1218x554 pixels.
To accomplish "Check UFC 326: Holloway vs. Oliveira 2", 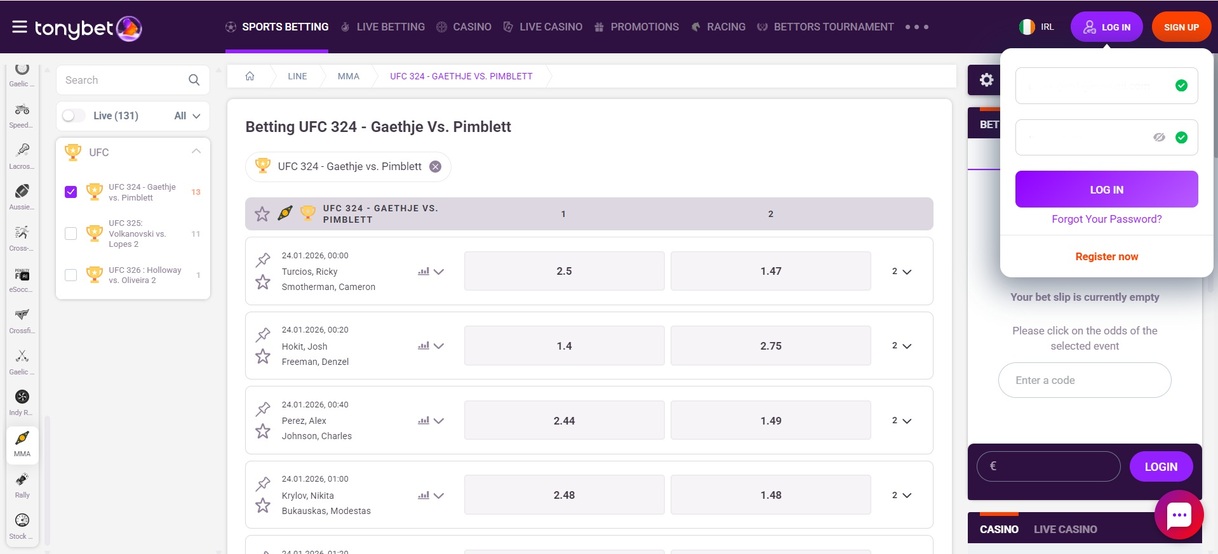I will 71,275.
